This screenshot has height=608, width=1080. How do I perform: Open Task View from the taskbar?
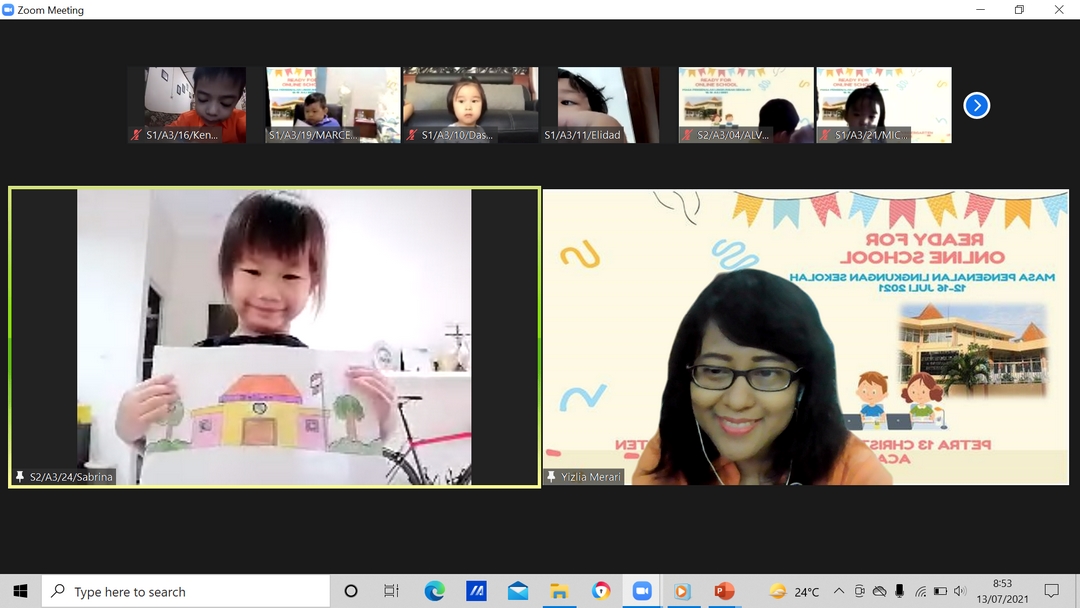[x=392, y=591]
